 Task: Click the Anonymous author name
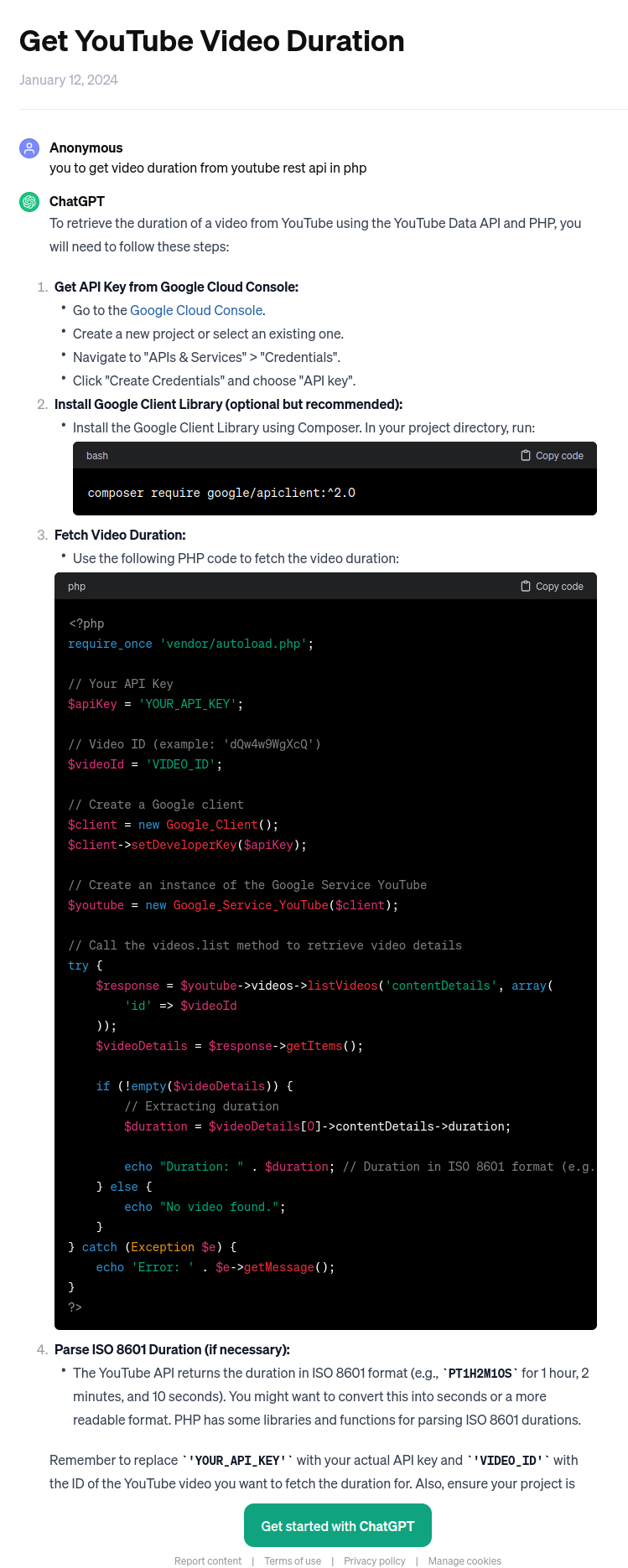(x=86, y=147)
